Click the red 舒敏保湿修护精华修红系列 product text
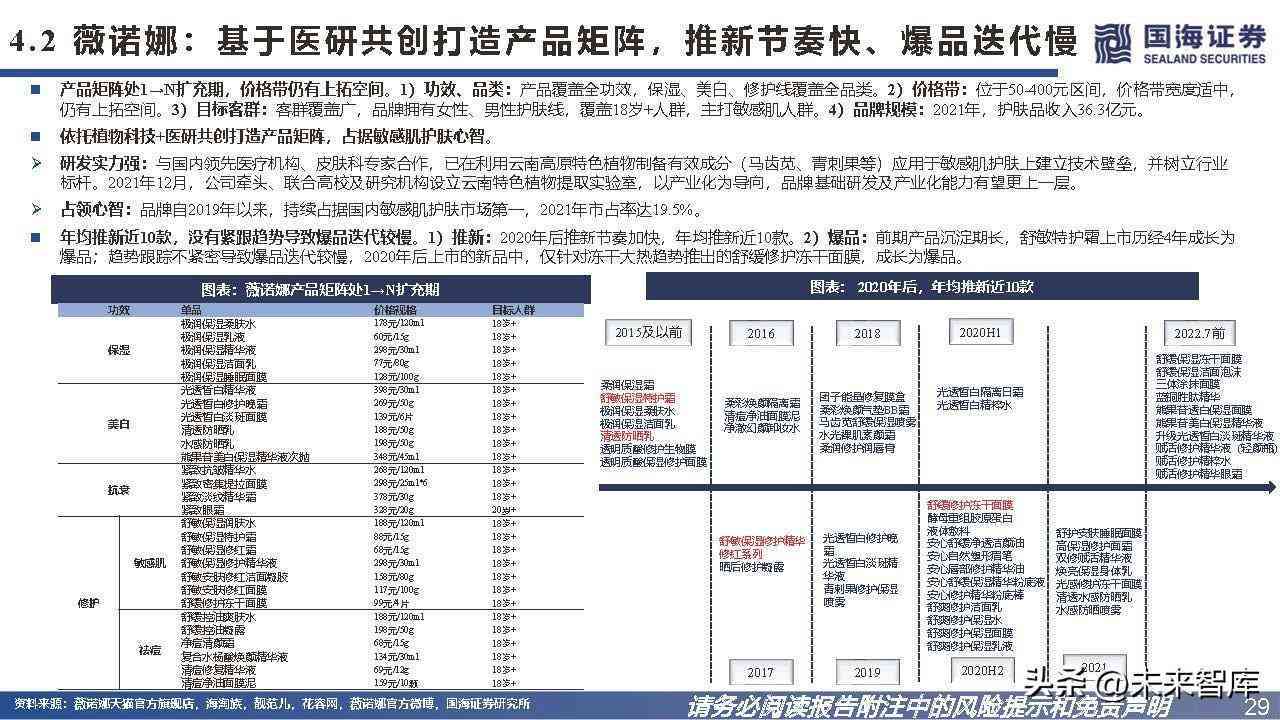 point(762,546)
